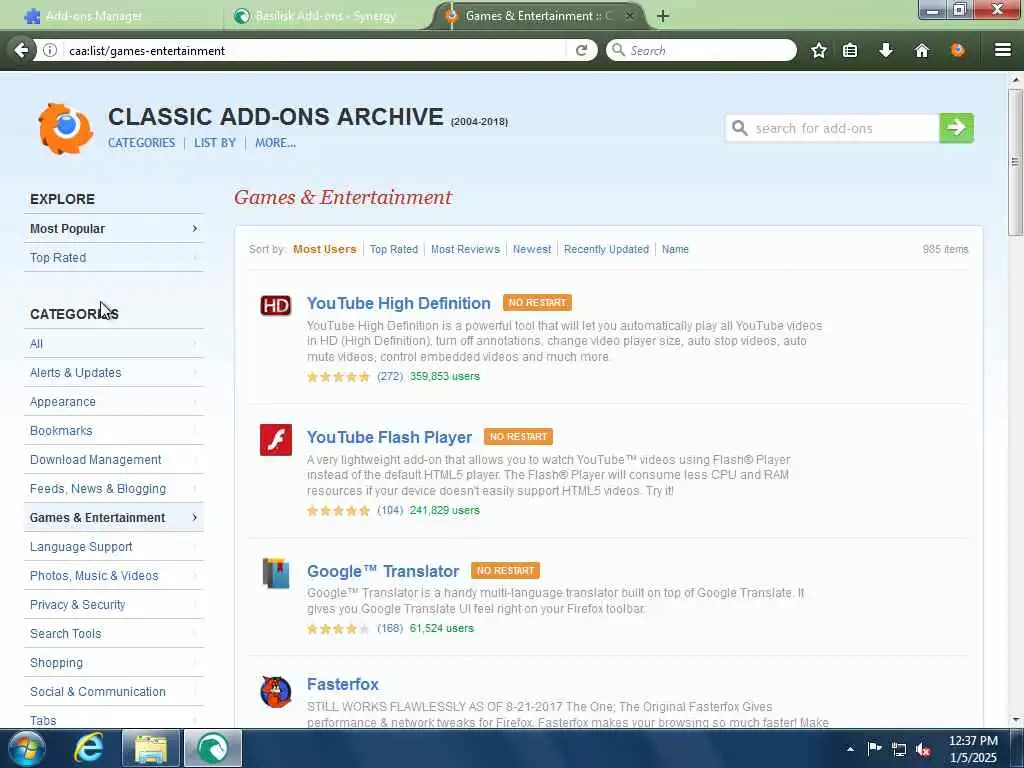Screen dimensions: 1024x768
Task: Open Download Management category
Action: click(x=114, y=459)
